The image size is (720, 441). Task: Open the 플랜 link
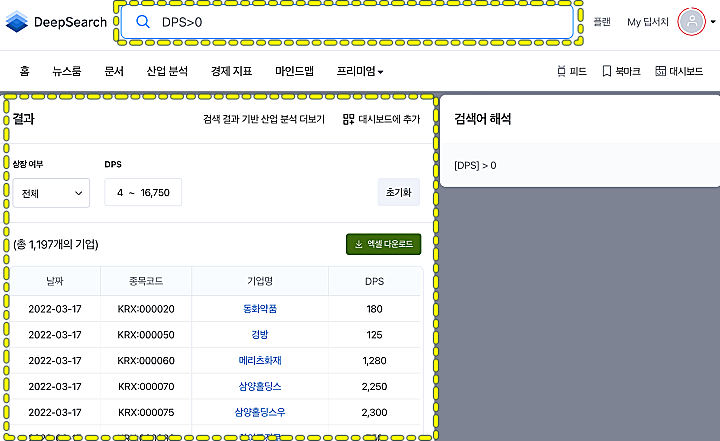pos(602,22)
